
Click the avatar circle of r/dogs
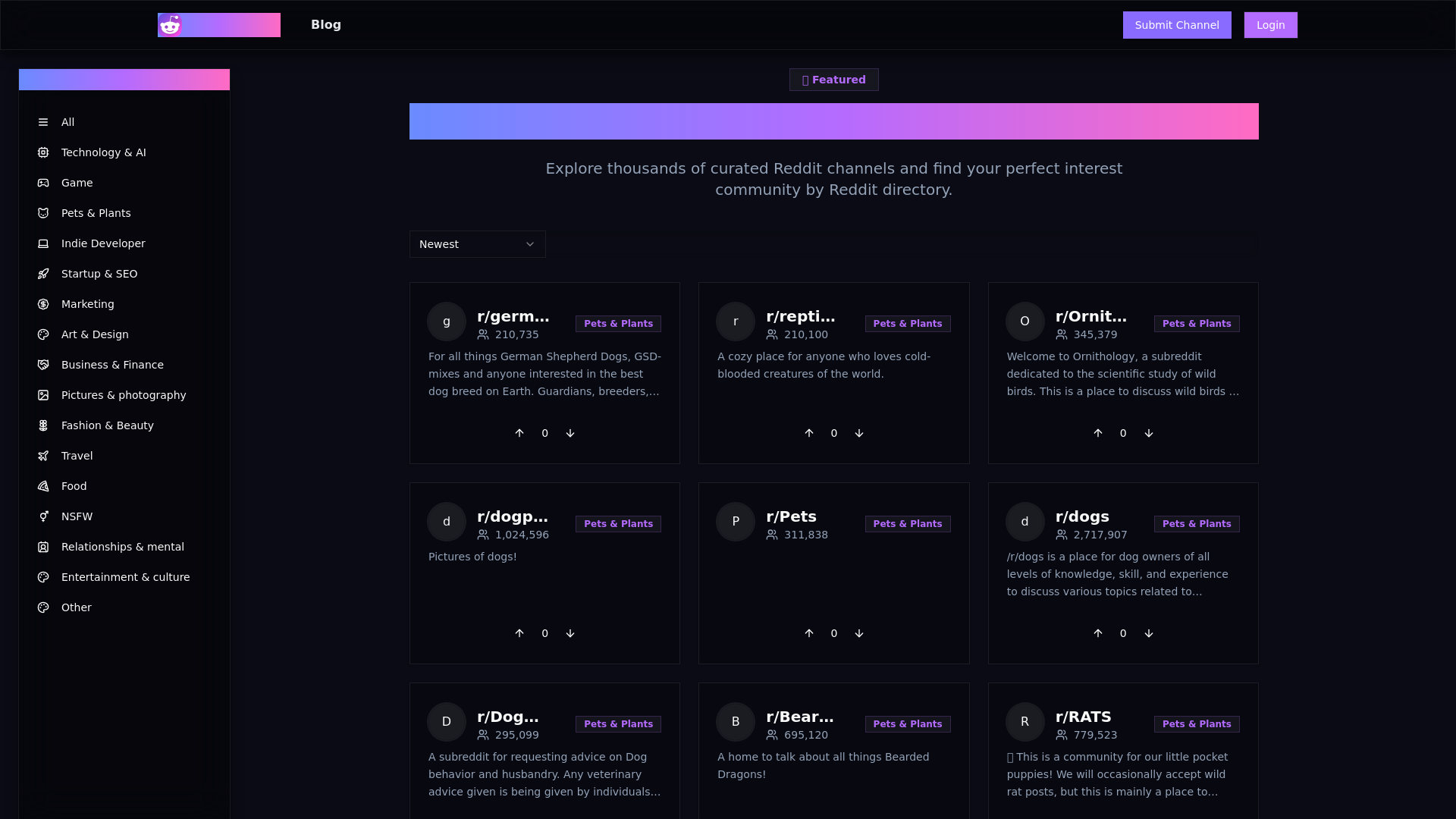pos(1025,522)
